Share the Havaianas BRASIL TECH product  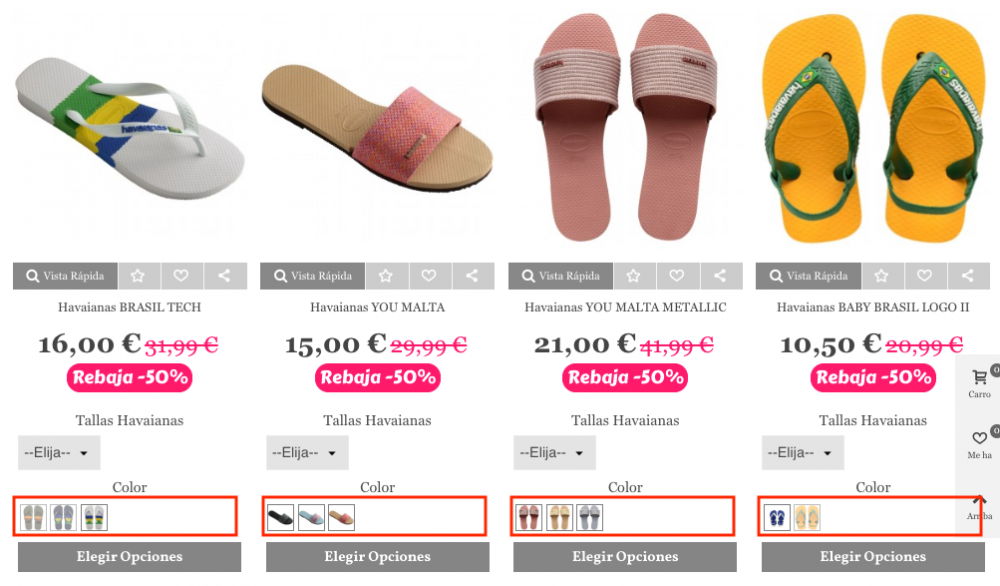pyautogui.click(x=224, y=276)
